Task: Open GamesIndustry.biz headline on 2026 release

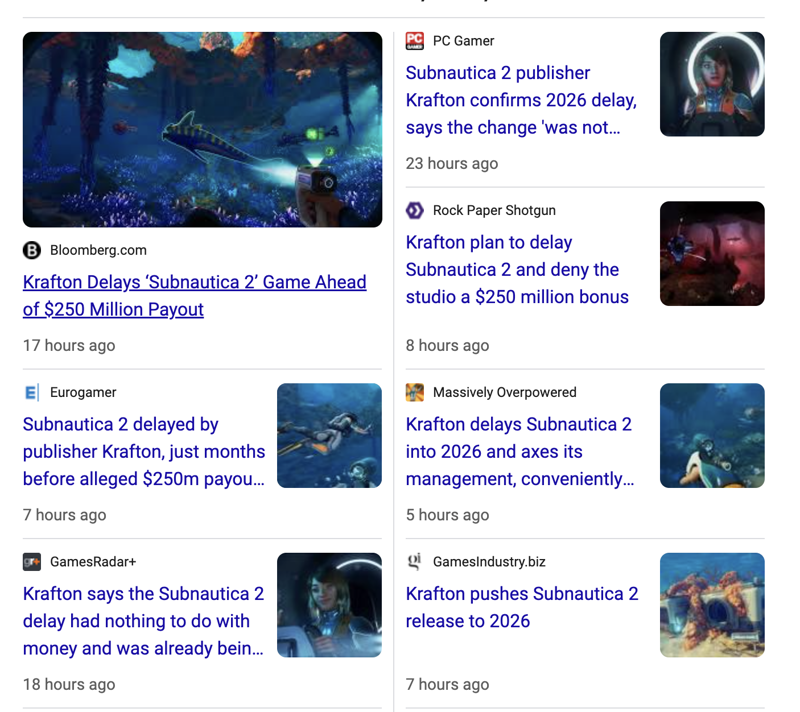Action: [x=522, y=607]
